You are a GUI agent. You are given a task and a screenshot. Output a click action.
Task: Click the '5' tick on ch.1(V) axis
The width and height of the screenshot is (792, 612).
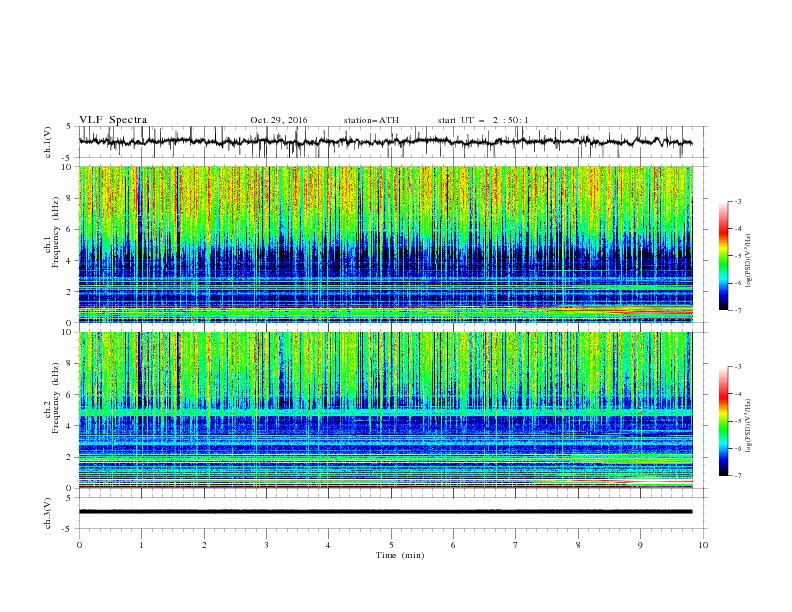69,127
